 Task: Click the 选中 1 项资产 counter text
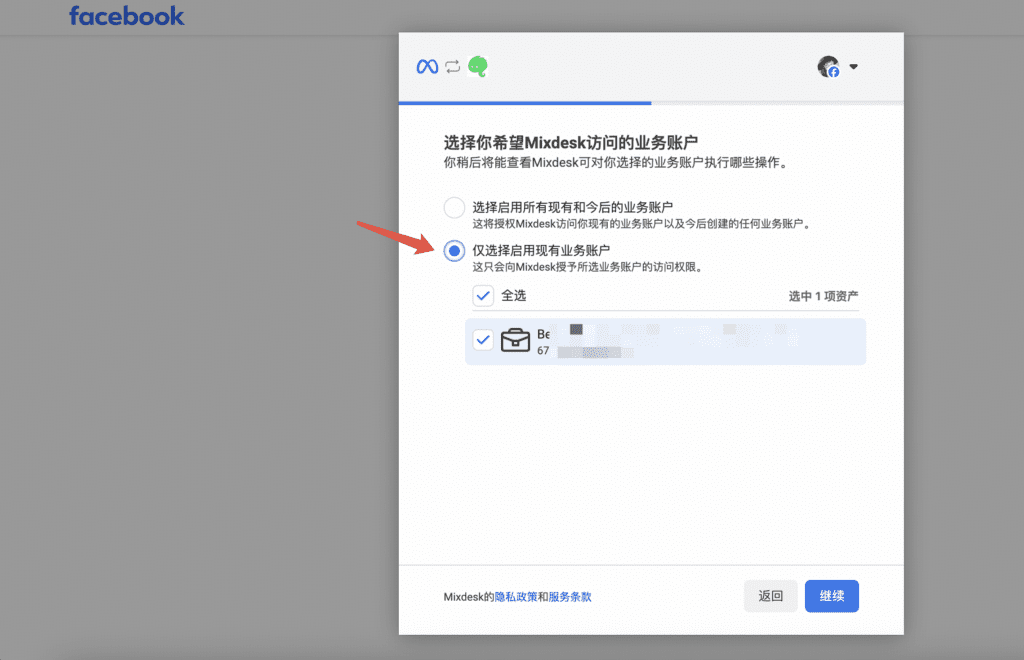click(823, 296)
